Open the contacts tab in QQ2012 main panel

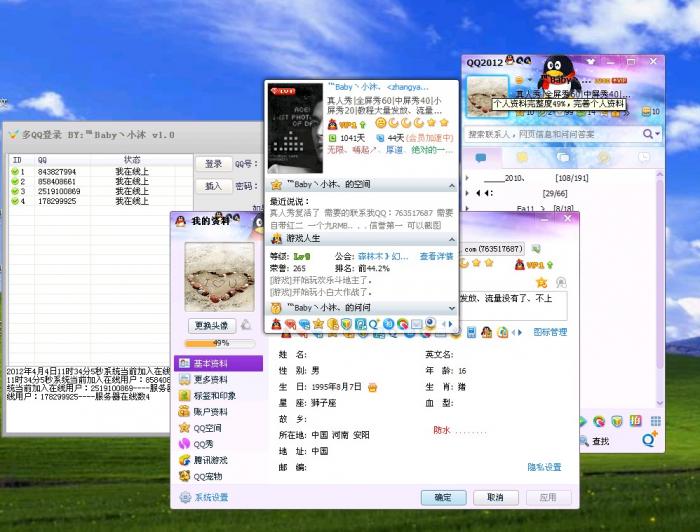(481, 158)
